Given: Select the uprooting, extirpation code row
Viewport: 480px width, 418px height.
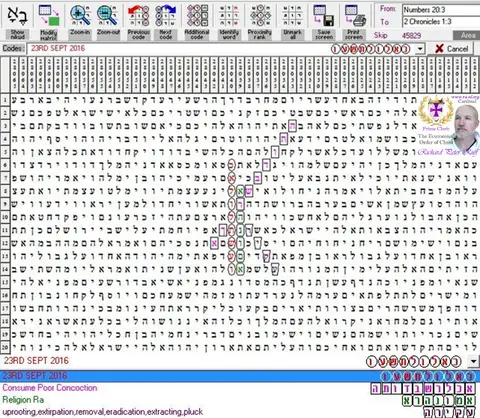Looking at the screenshot, I should (x=240, y=412).
